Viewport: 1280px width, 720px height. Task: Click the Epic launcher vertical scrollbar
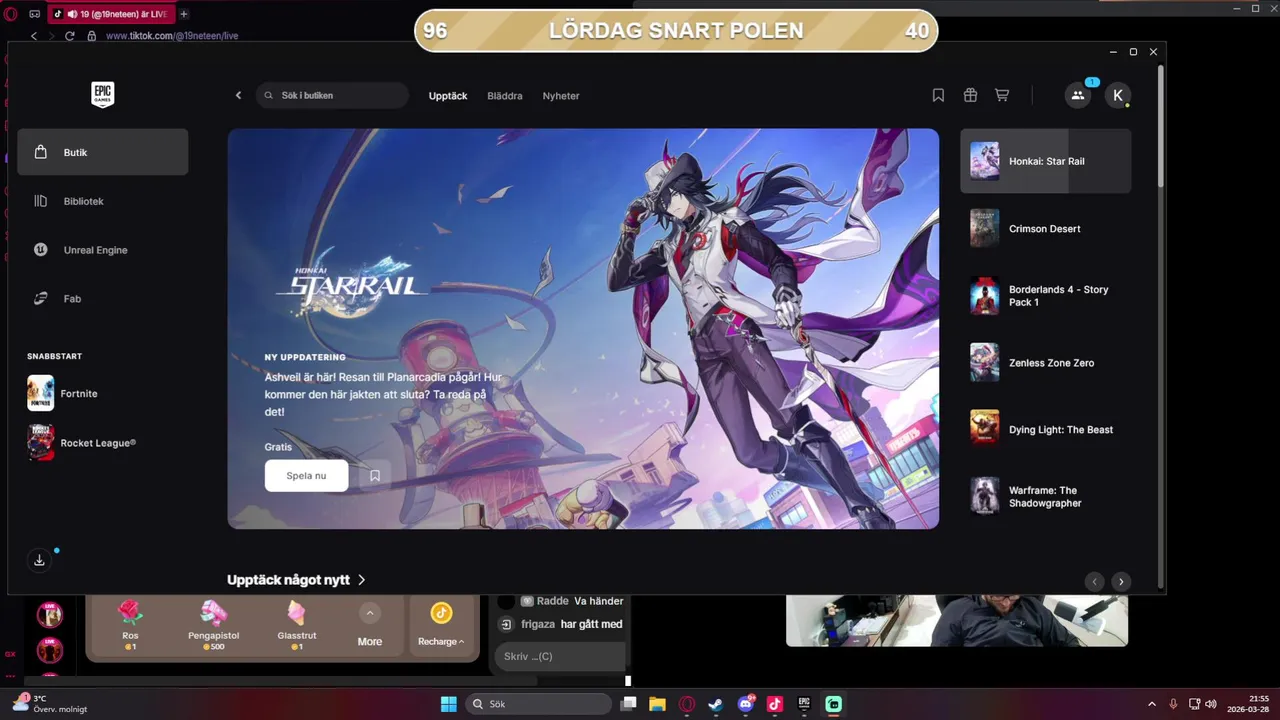click(x=1160, y=126)
